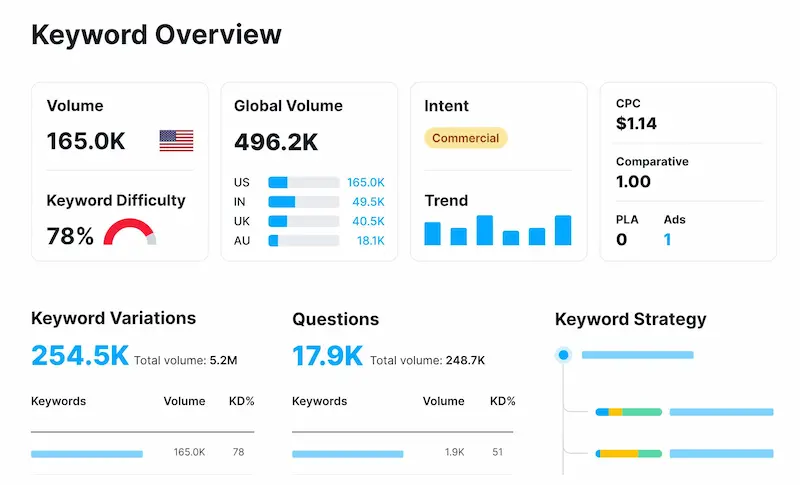The height and width of the screenshot is (485, 800).
Task: Click the red Keyword Difficulty gauge
Action: click(x=130, y=232)
